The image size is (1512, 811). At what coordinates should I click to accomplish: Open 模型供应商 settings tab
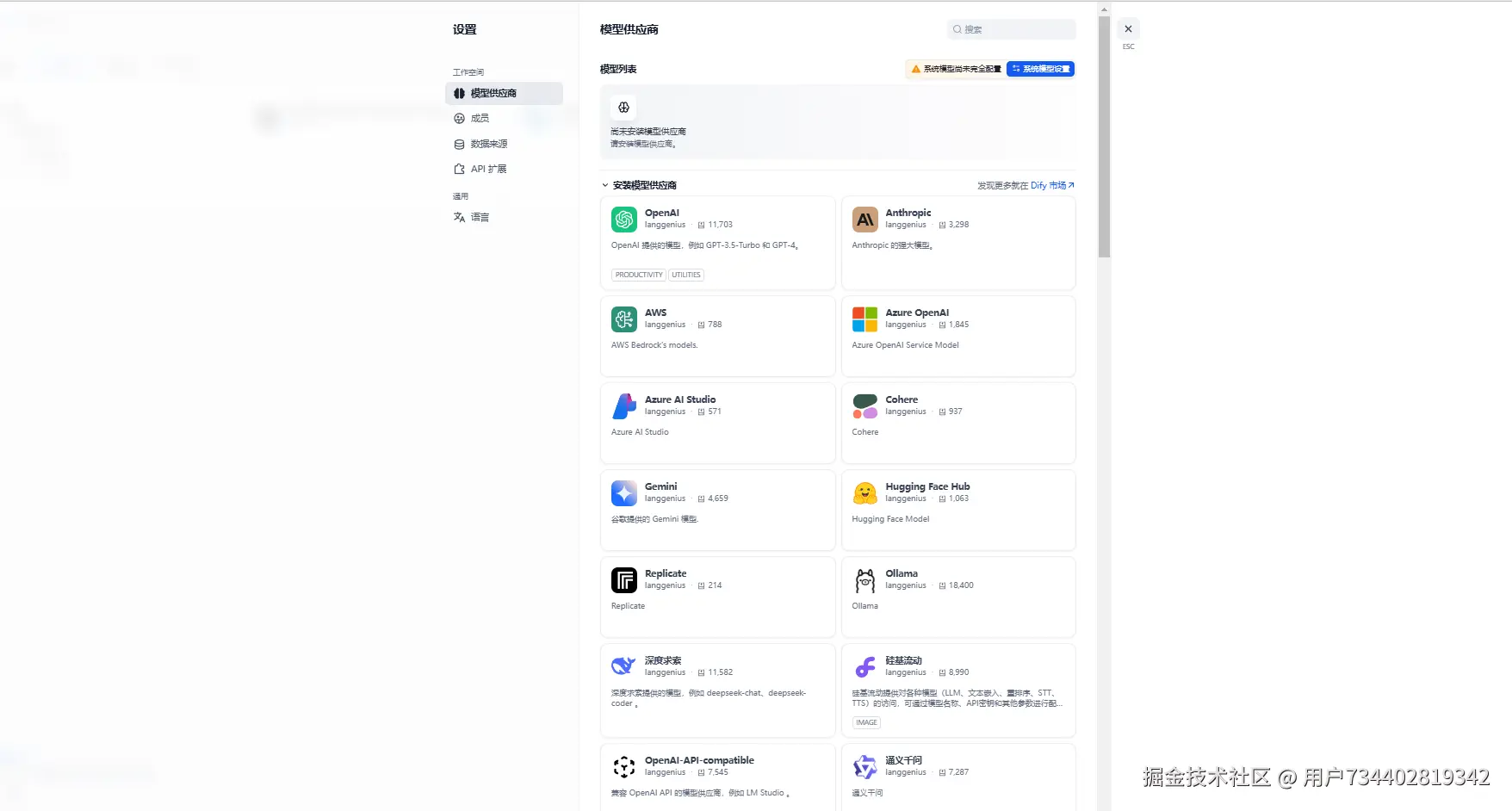[504, 93]
